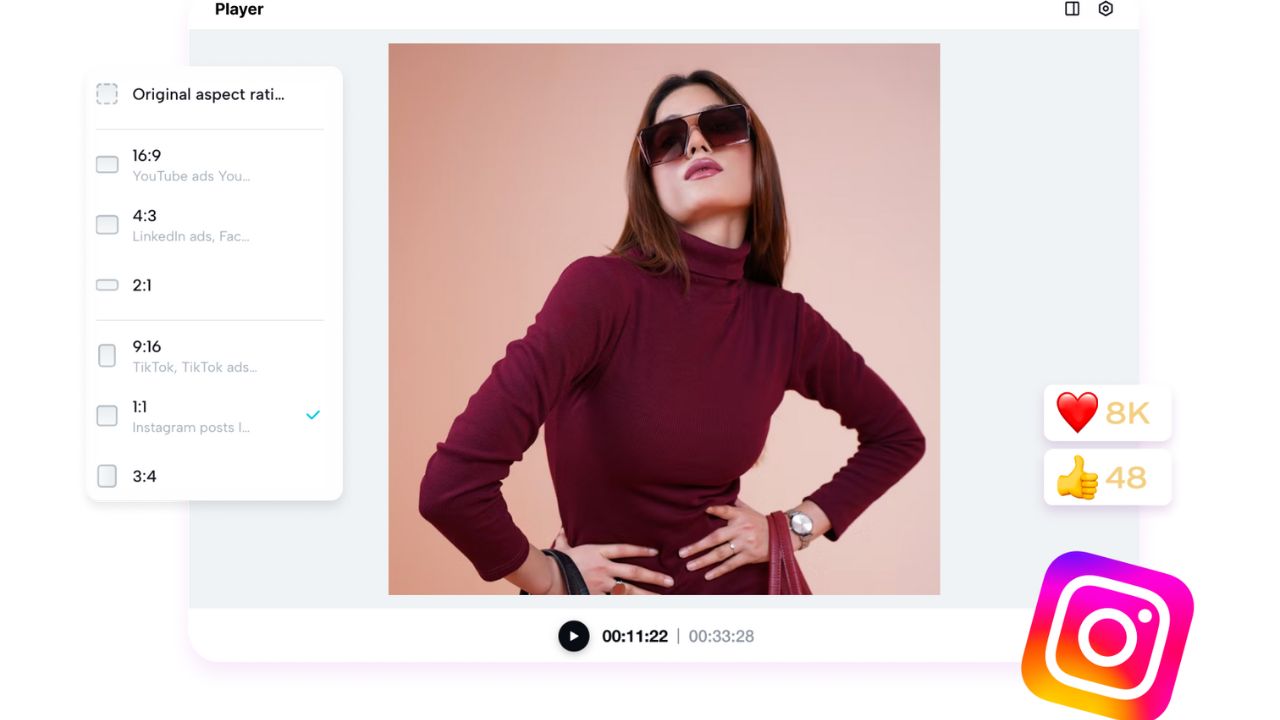Click the 48 thumbs-up badge

coord(1107,477)
